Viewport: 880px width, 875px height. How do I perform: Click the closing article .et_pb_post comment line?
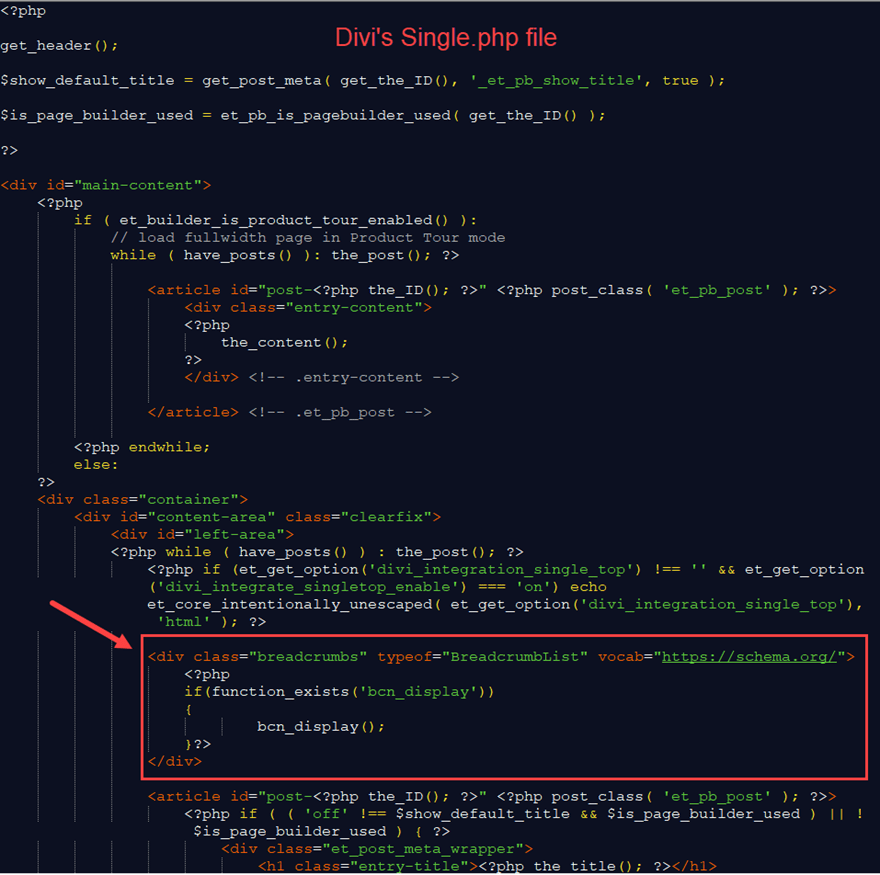(x=289, y=412)
